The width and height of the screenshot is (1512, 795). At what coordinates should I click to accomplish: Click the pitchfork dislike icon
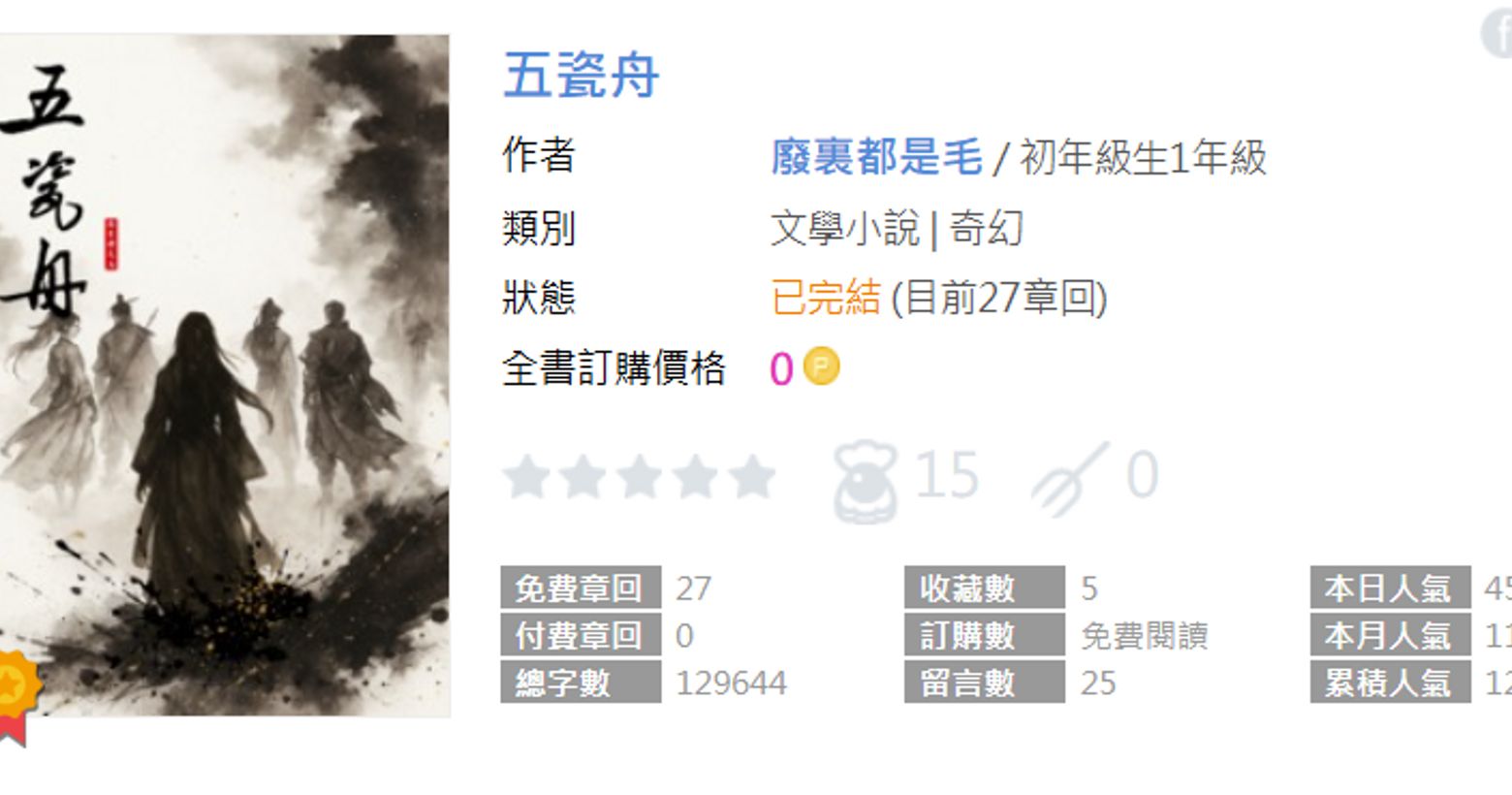click(1070, 477)
